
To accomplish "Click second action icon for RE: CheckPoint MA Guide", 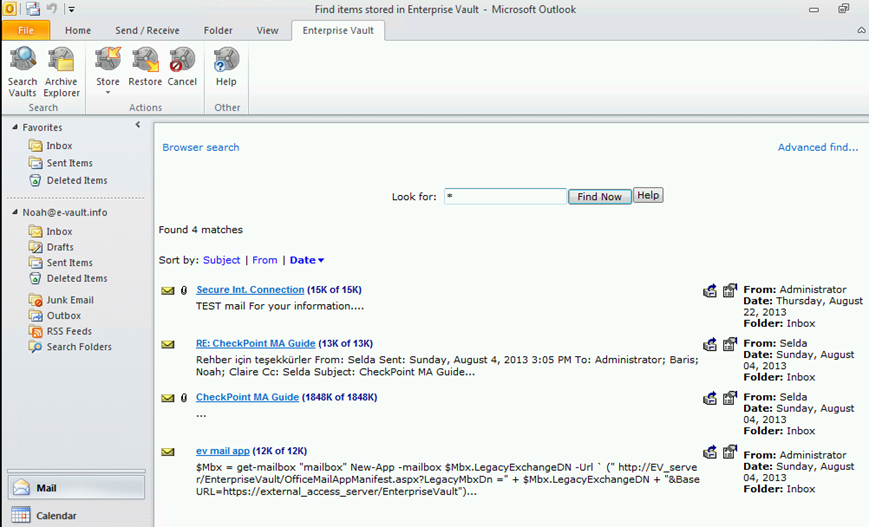I will [730, 344].
